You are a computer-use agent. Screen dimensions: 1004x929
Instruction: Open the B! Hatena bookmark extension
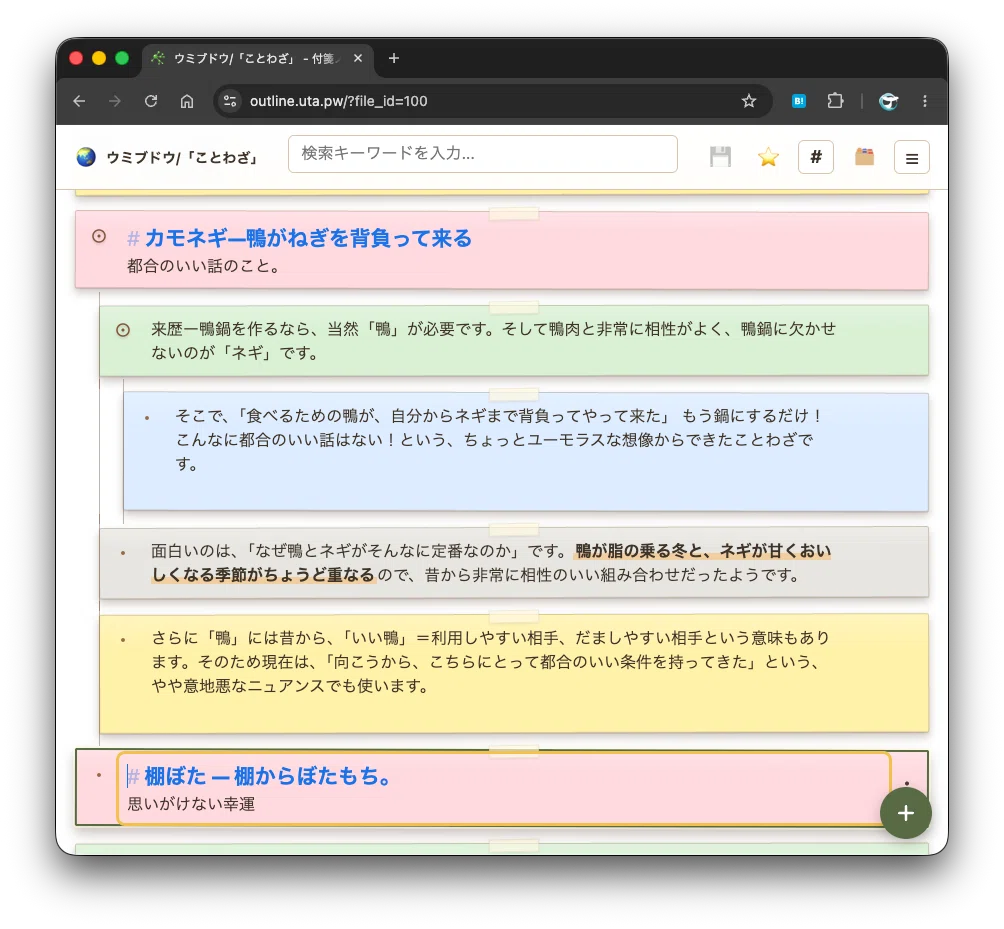799,101
